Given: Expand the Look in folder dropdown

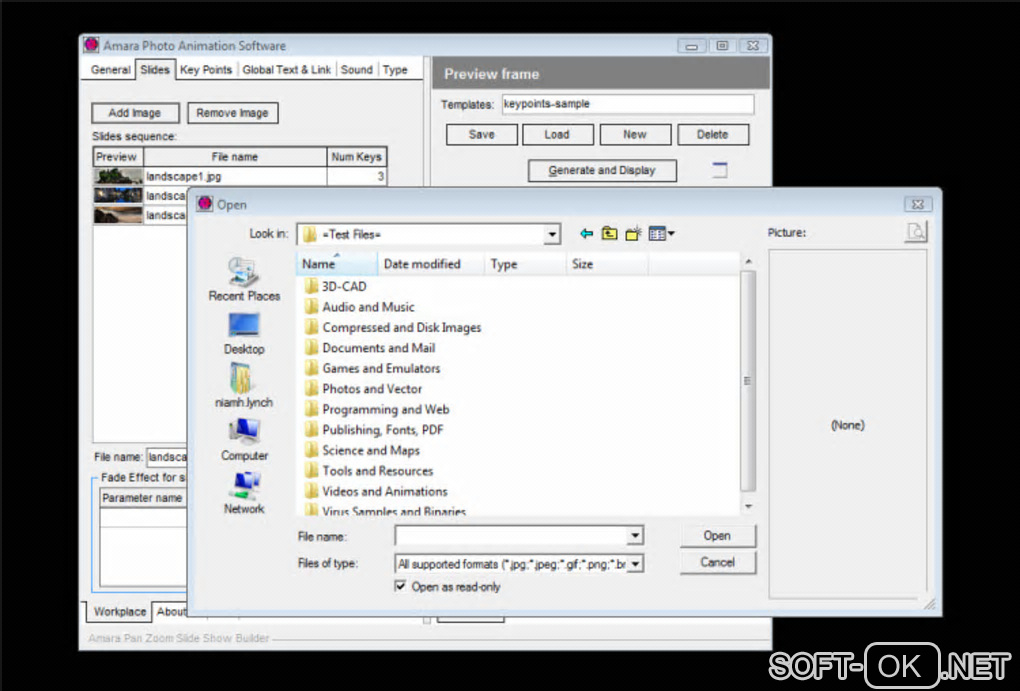Looking at the screenshot, I should pos(552,234).
